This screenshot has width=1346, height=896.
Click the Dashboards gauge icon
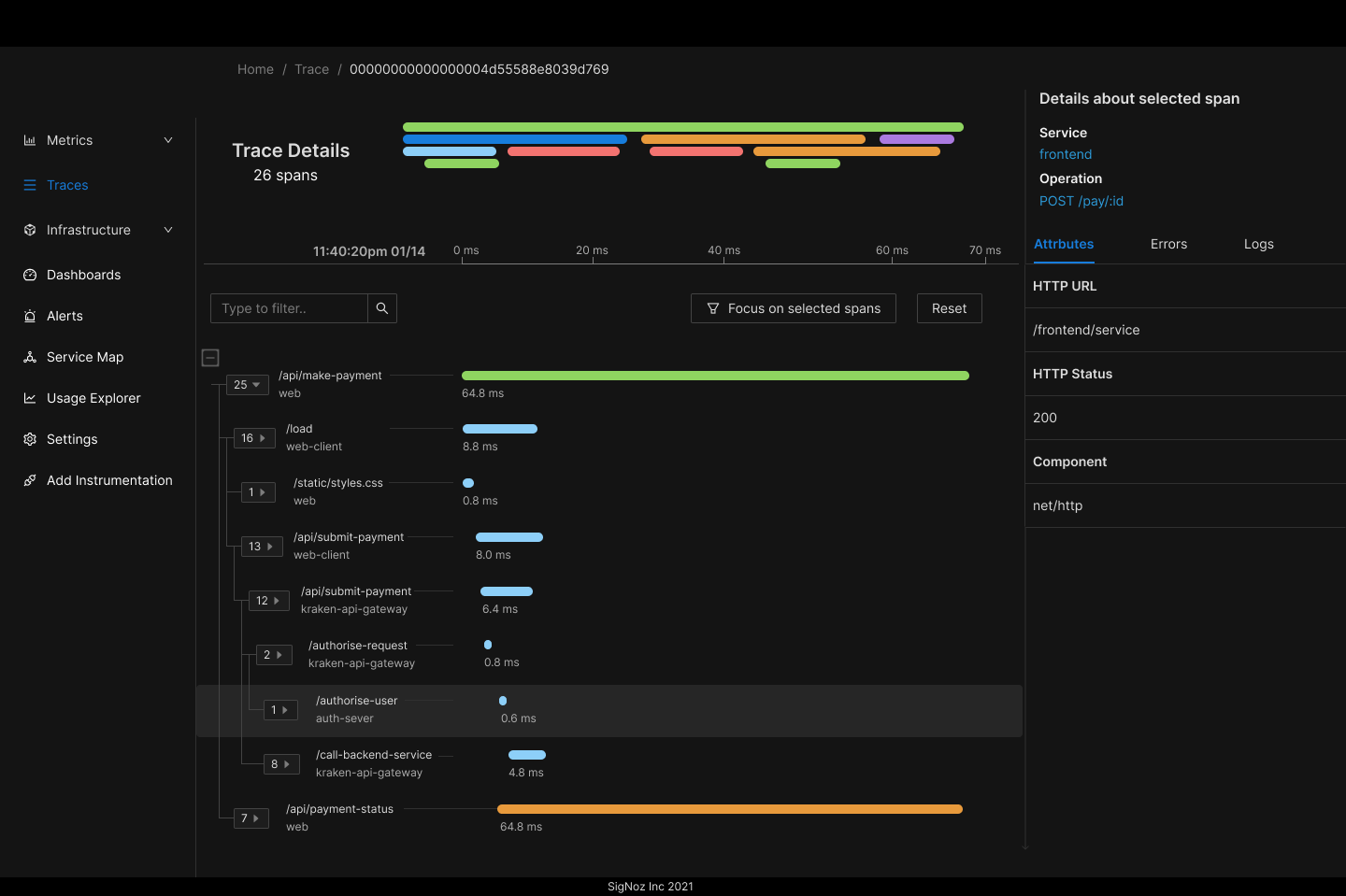click(x=30, y=275)
